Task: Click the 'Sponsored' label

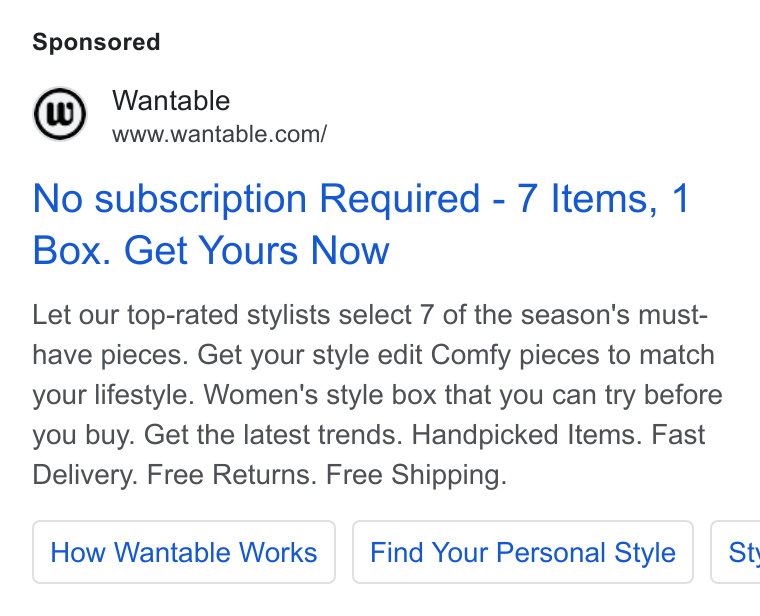Action: [x=96, y=42]
